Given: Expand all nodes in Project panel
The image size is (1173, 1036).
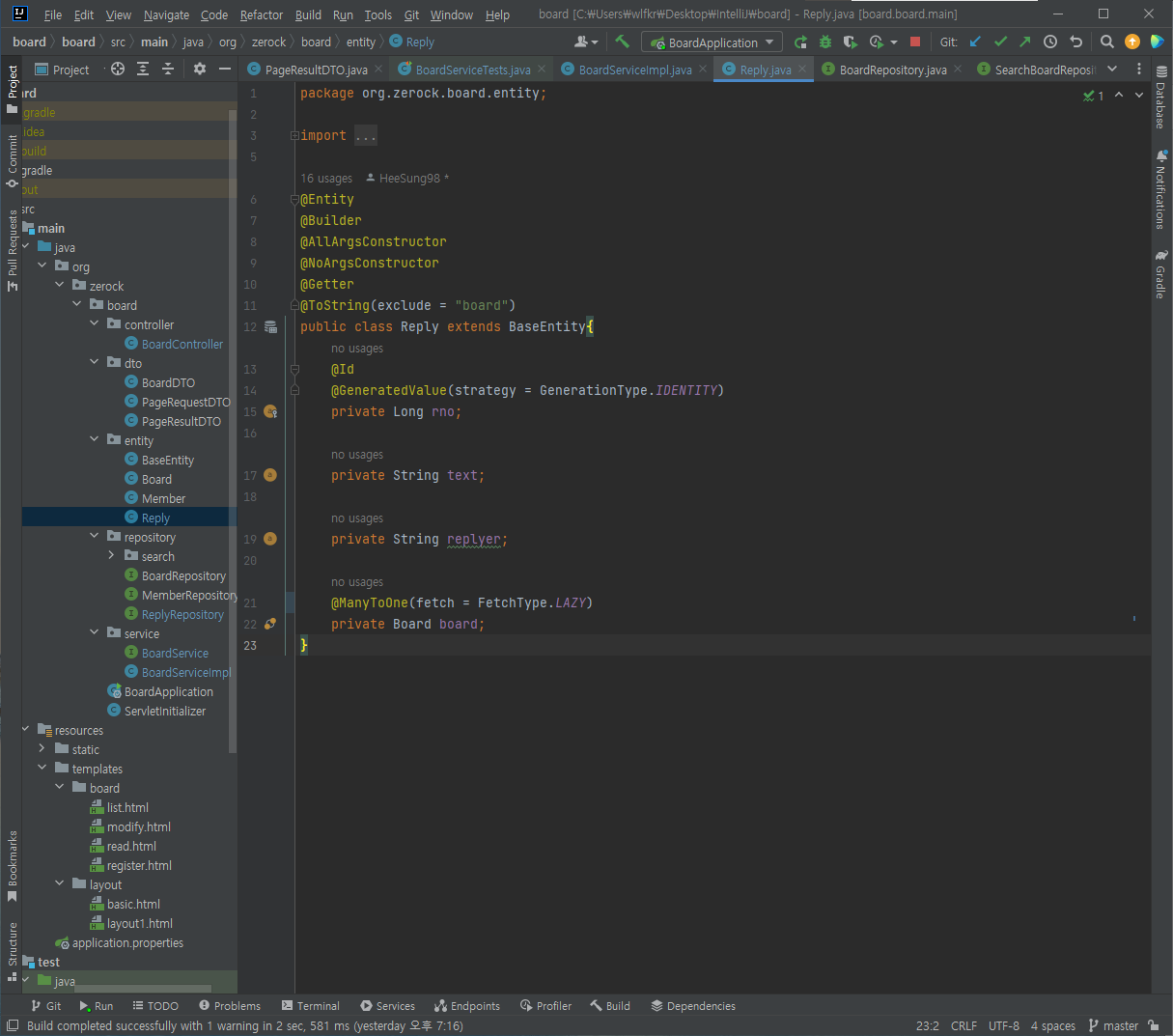Looking at the screenshot, I should pos(143,69).
